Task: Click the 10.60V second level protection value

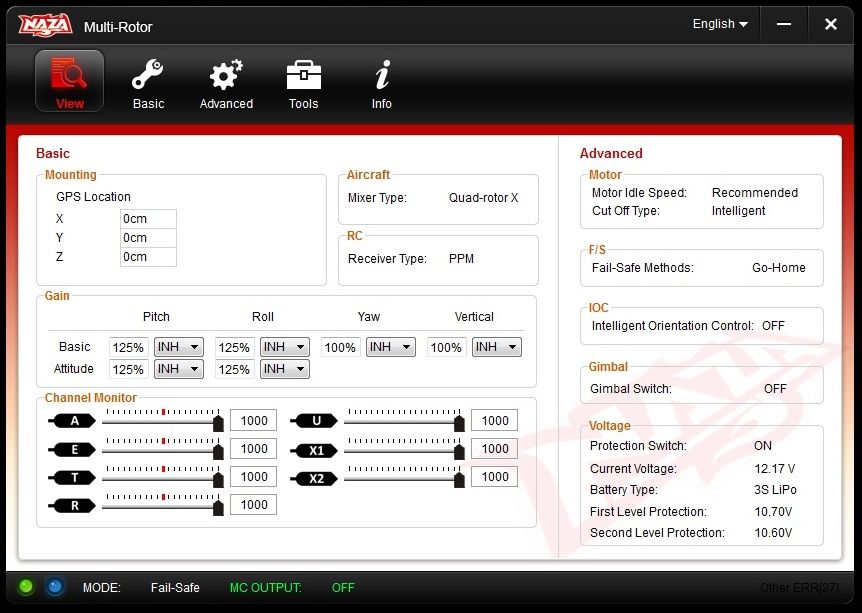Action: (773, 533)
